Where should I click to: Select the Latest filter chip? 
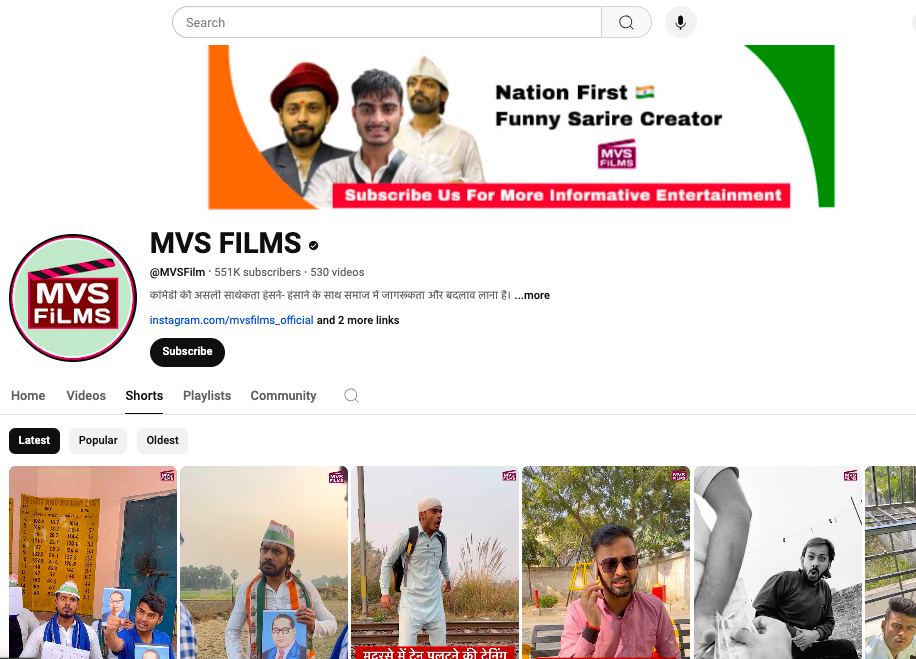click(x=34, y=440)
